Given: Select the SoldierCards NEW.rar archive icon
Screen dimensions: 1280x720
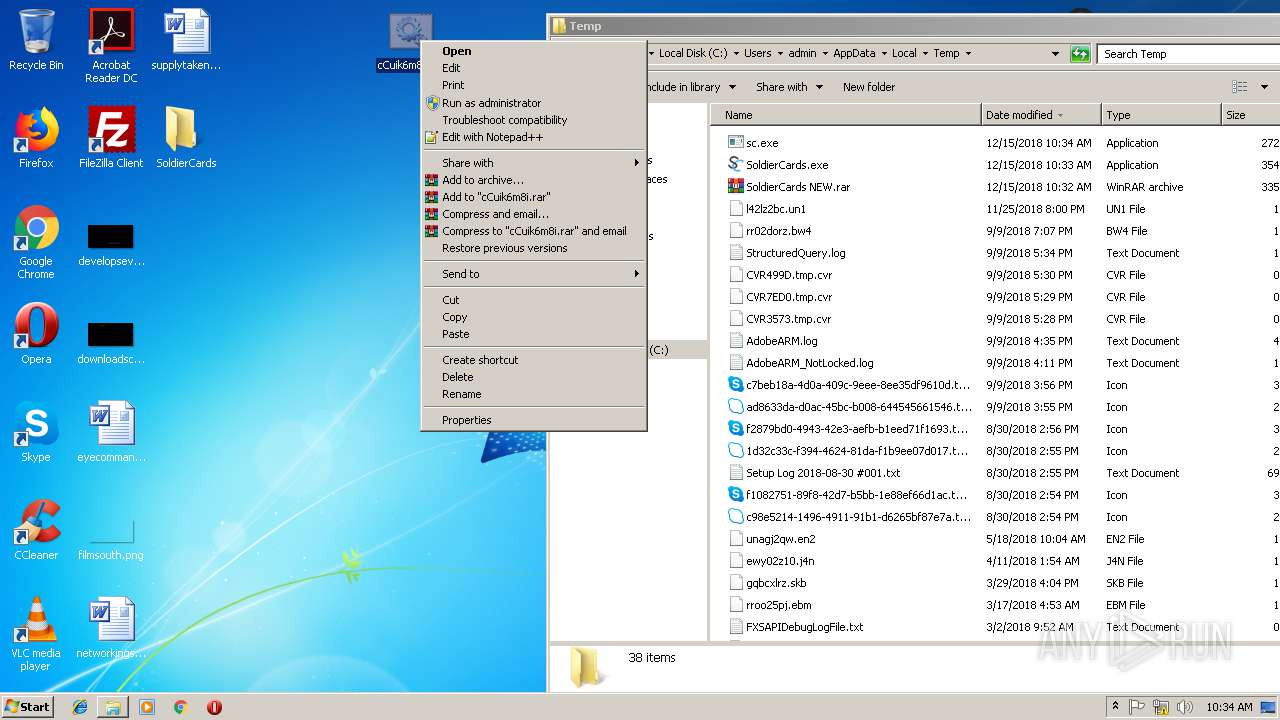Looking at the screenshot, I should (736, 187).
